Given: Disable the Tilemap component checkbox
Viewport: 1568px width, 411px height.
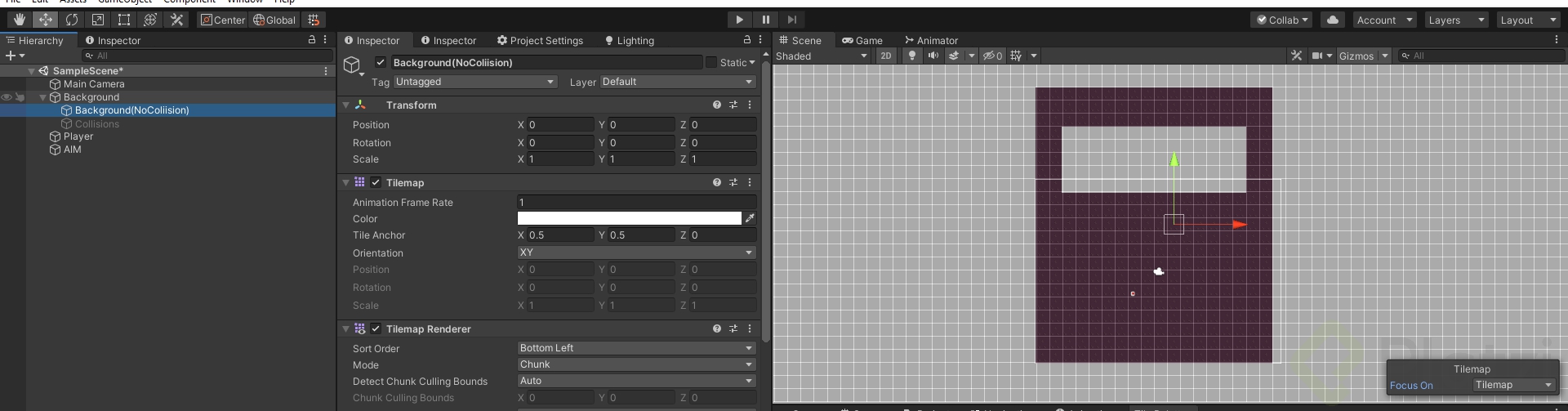Looking at the screenshot, I should (376, 182).
